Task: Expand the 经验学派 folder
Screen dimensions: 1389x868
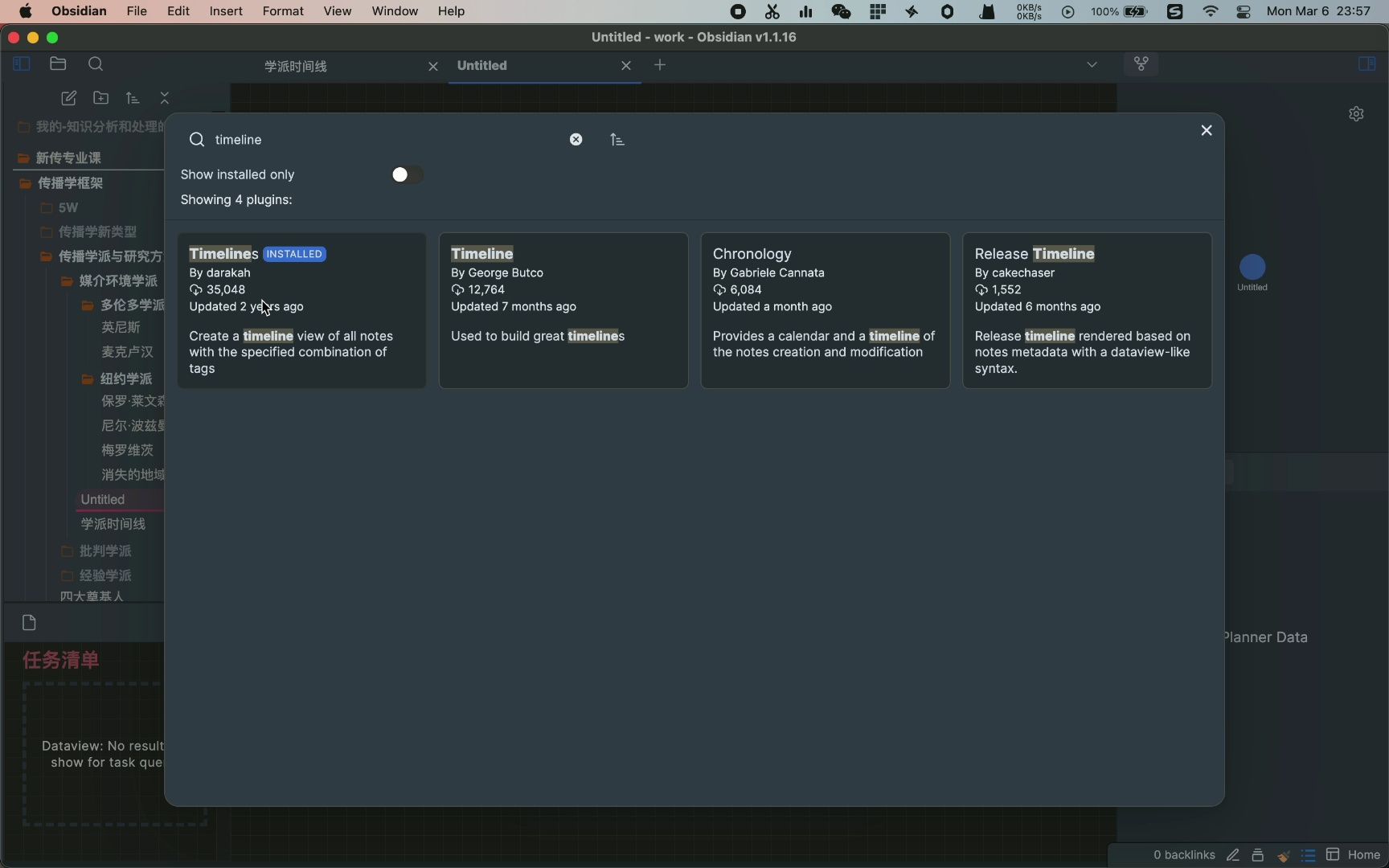Action: (x=96, y=576)
